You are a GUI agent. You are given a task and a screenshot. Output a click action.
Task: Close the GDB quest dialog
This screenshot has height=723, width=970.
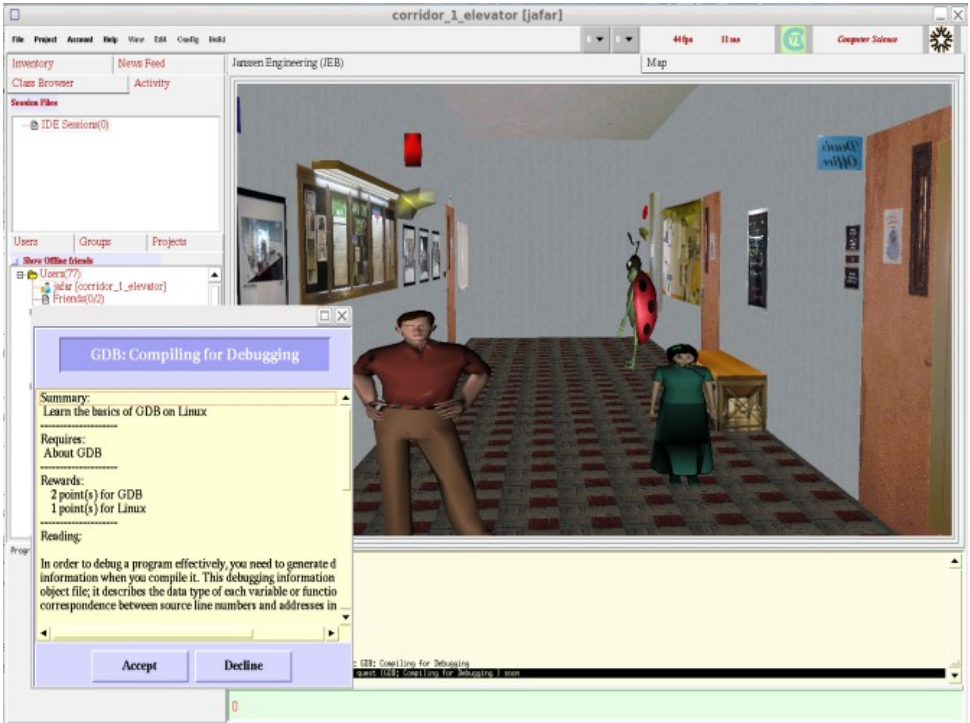[342, 315]
